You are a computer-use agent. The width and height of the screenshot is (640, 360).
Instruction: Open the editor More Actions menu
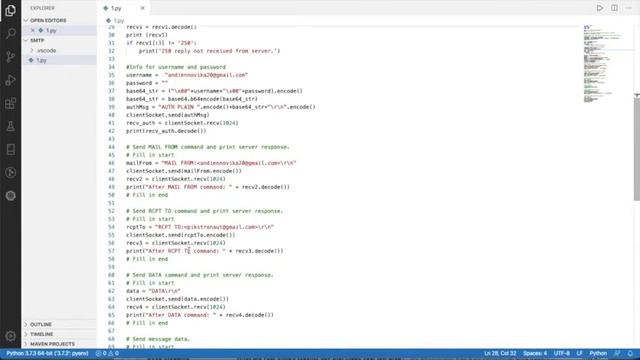pyautogui.click(x=629, y=8)
